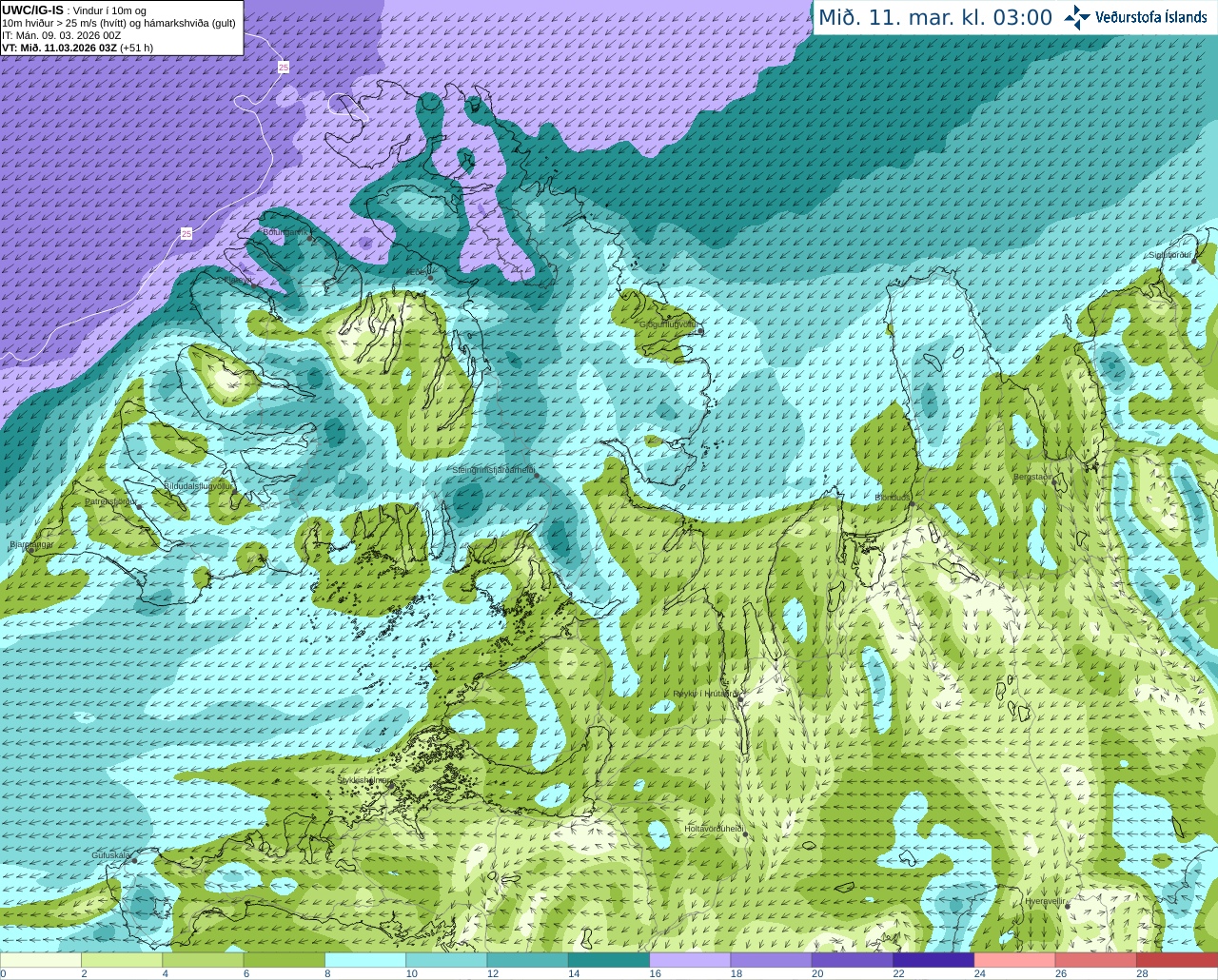1218x980 pixels.
Task: Select the Bíldudalsflugvöllur station label
Action: pos(197,485)
